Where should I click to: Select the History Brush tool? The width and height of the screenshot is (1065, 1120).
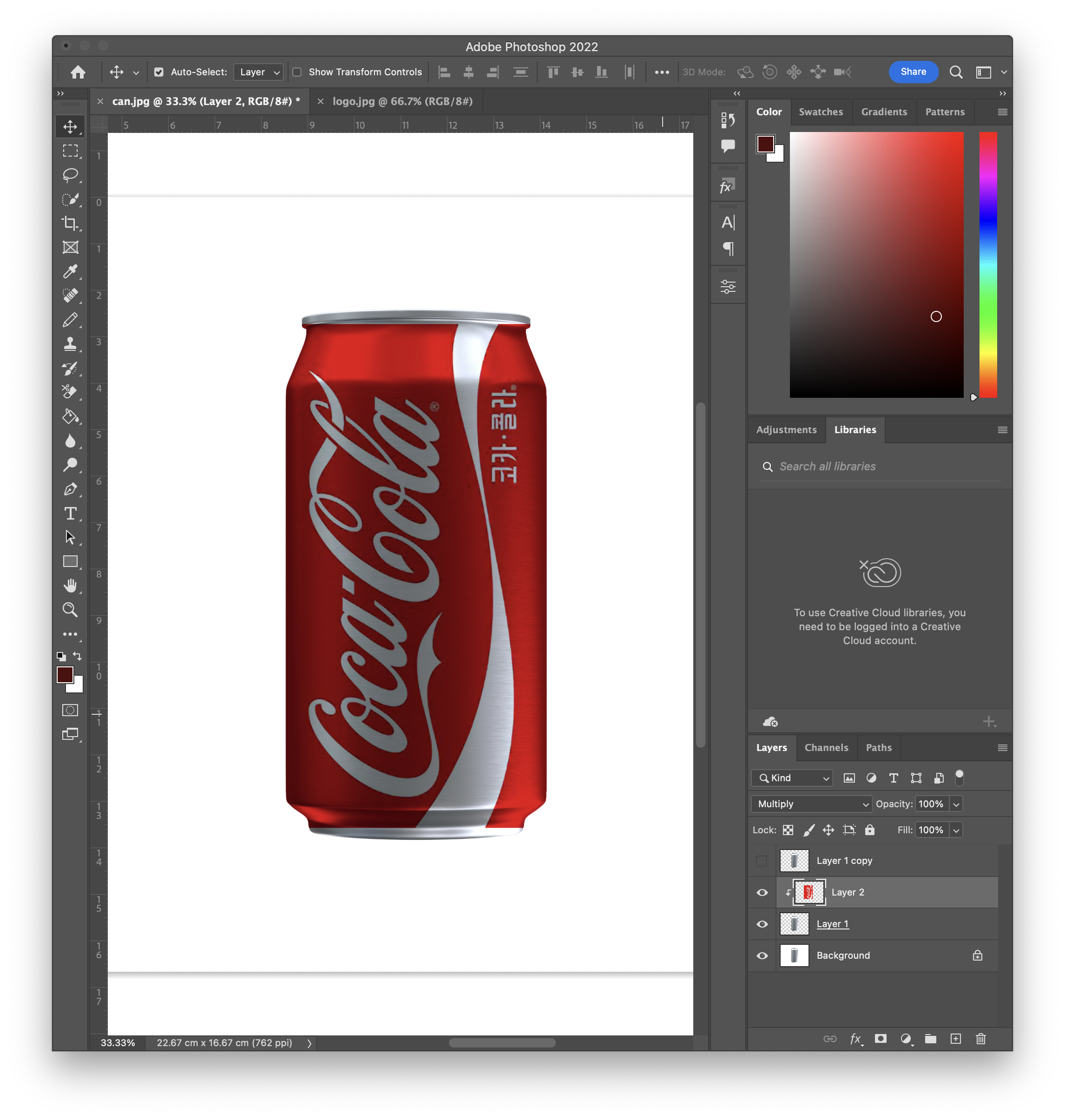pos(70,368)
